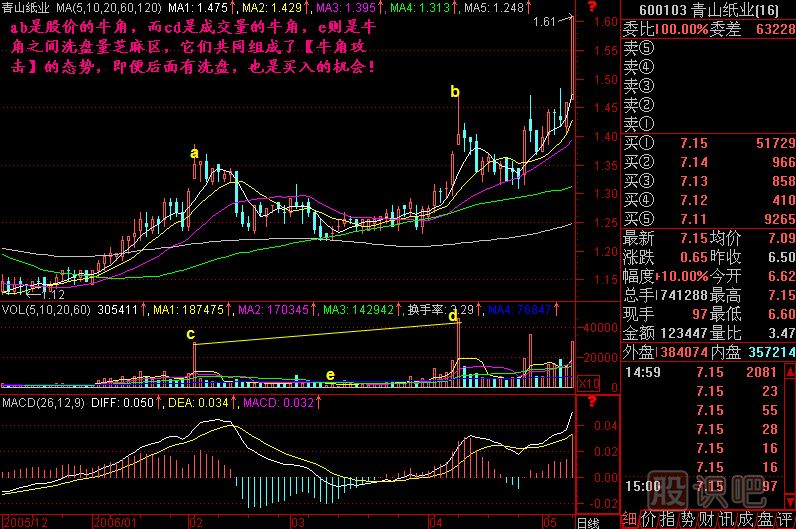Open the 细 (detail) tab at bottom right

coord(631,520)
